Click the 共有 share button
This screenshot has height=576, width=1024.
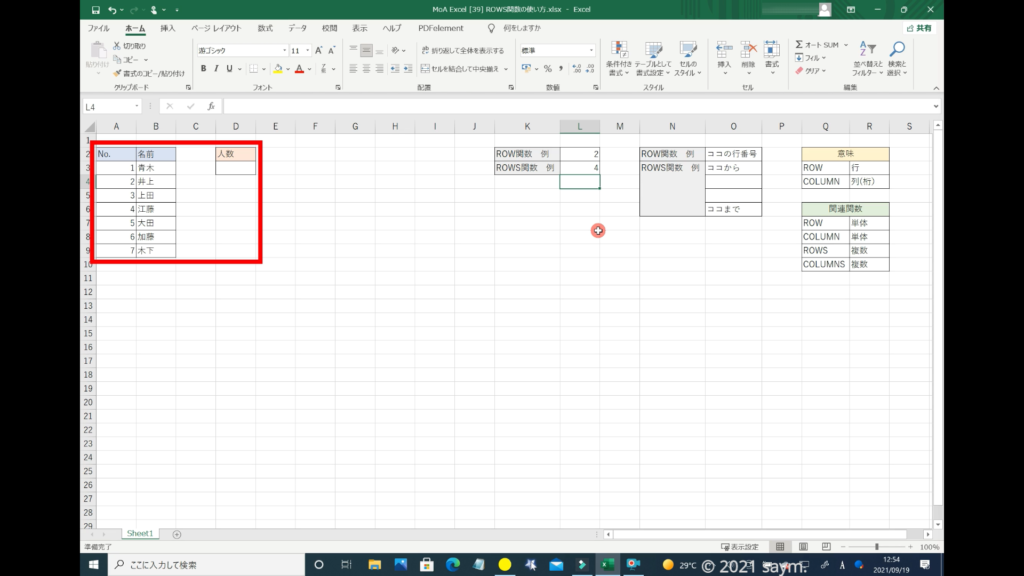pos(919,28)
